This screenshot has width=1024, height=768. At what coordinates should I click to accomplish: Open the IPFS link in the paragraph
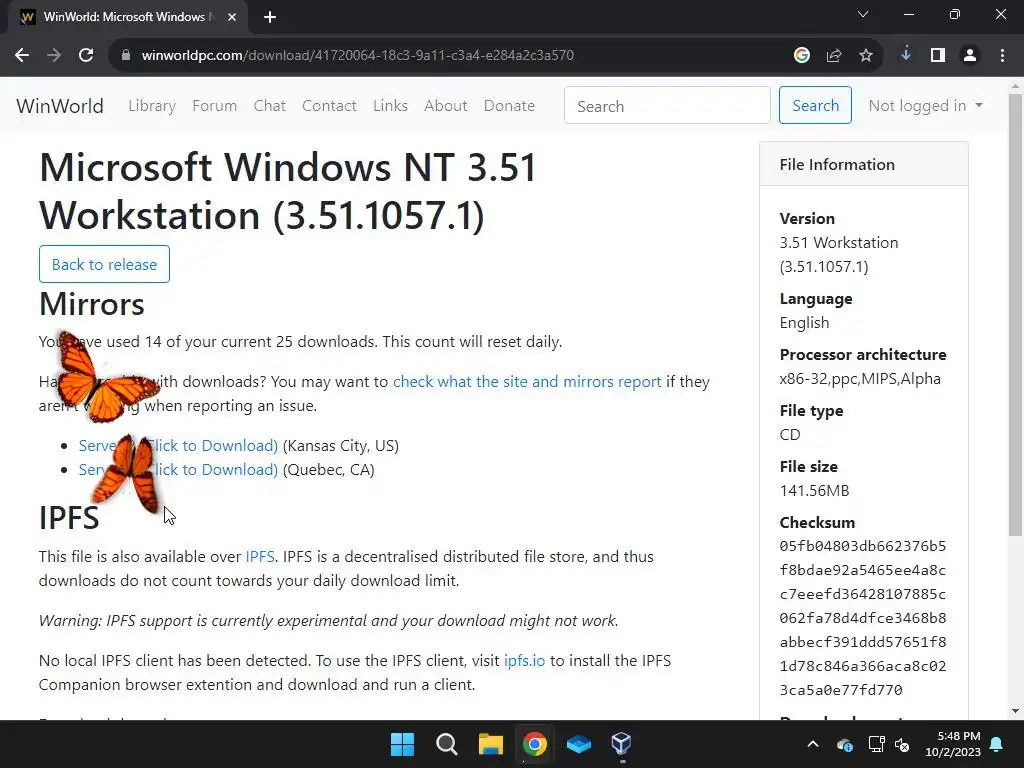(260, 556)
